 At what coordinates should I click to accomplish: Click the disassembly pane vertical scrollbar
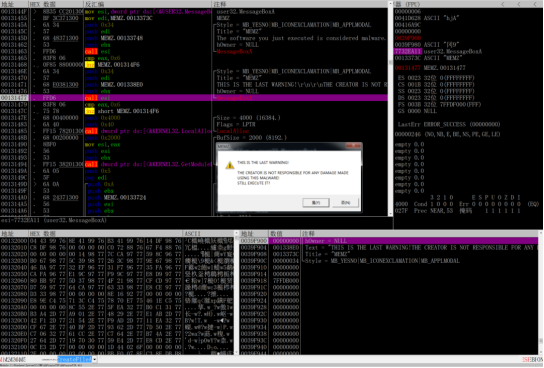coord(391,109)
